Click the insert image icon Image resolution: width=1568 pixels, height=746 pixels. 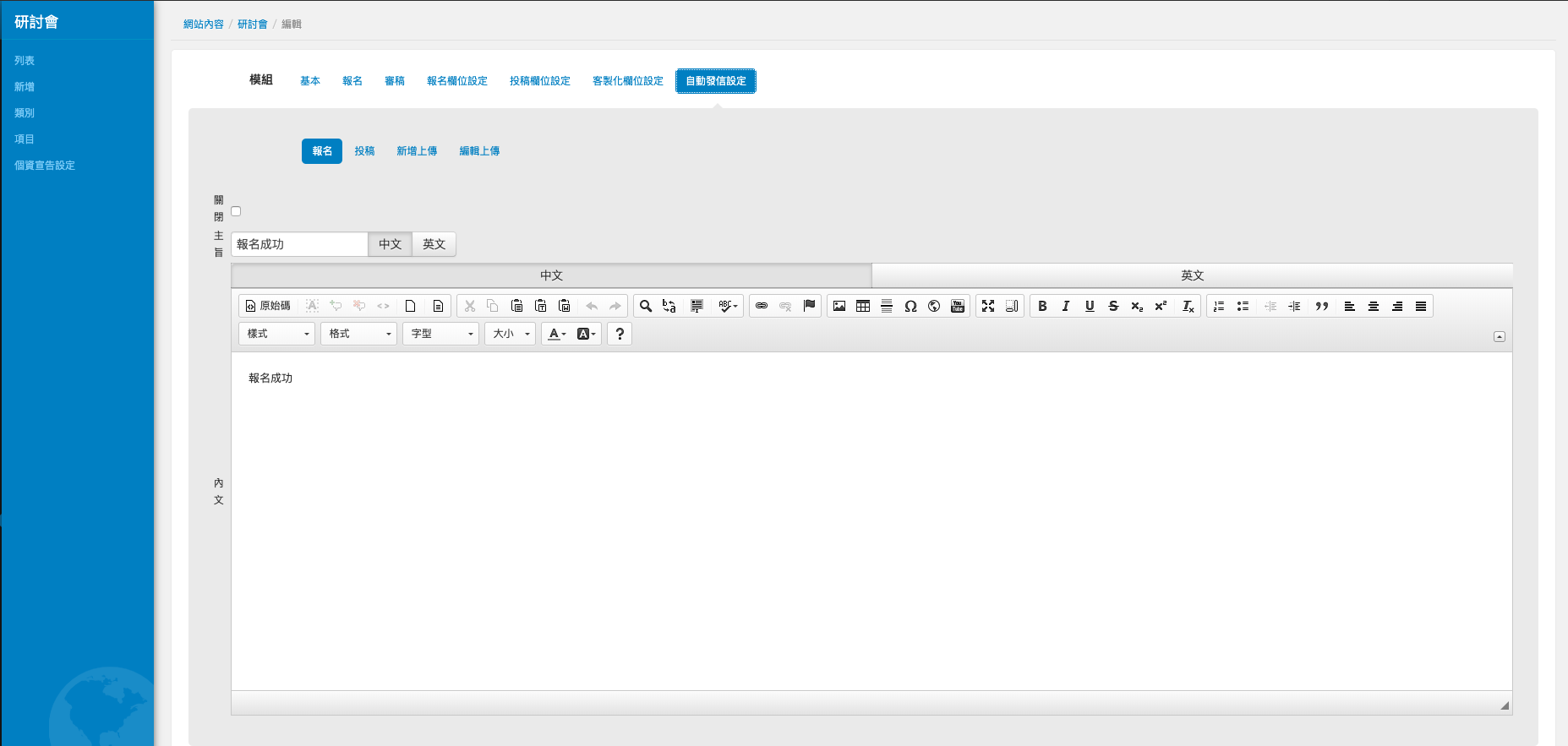click(x=839, y=306)
